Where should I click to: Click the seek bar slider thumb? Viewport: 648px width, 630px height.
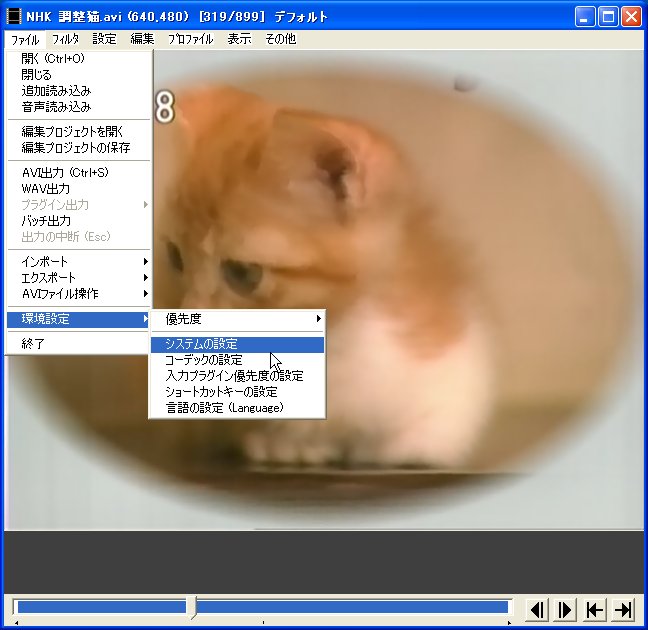(191, 607)
